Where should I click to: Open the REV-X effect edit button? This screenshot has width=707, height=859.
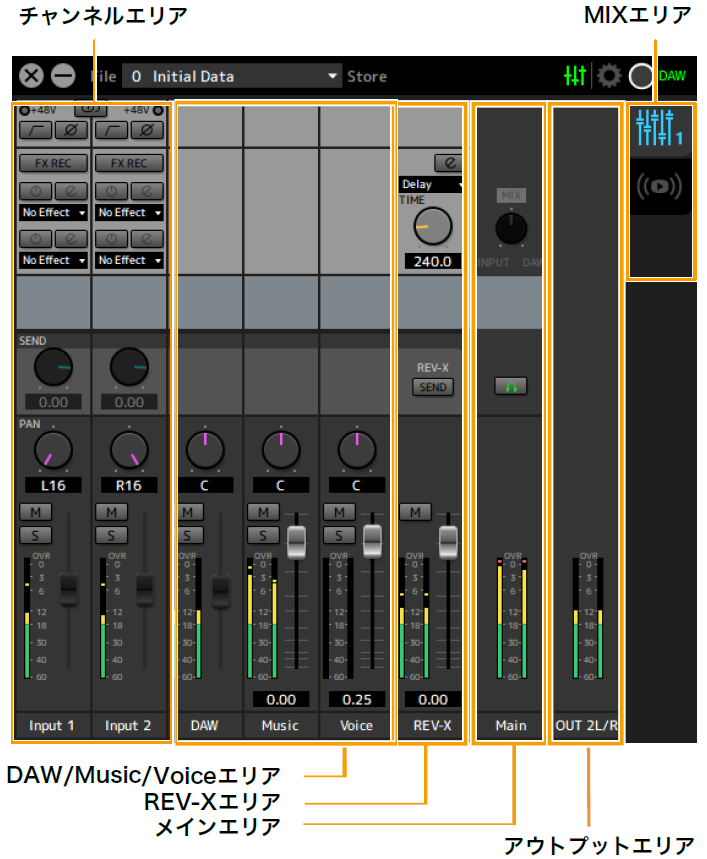[447, 162]
